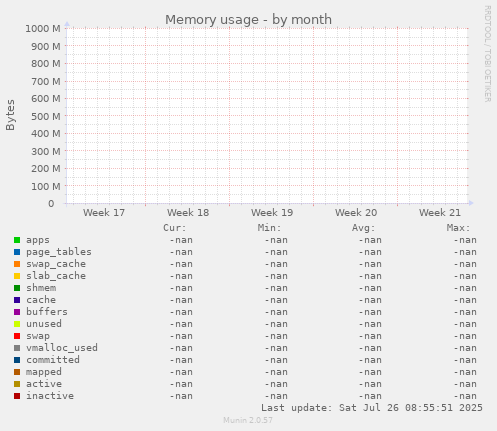Screen dimensions: 497x431
Task: Select the 'buffers' legend label
Action: tap(47, 312)
